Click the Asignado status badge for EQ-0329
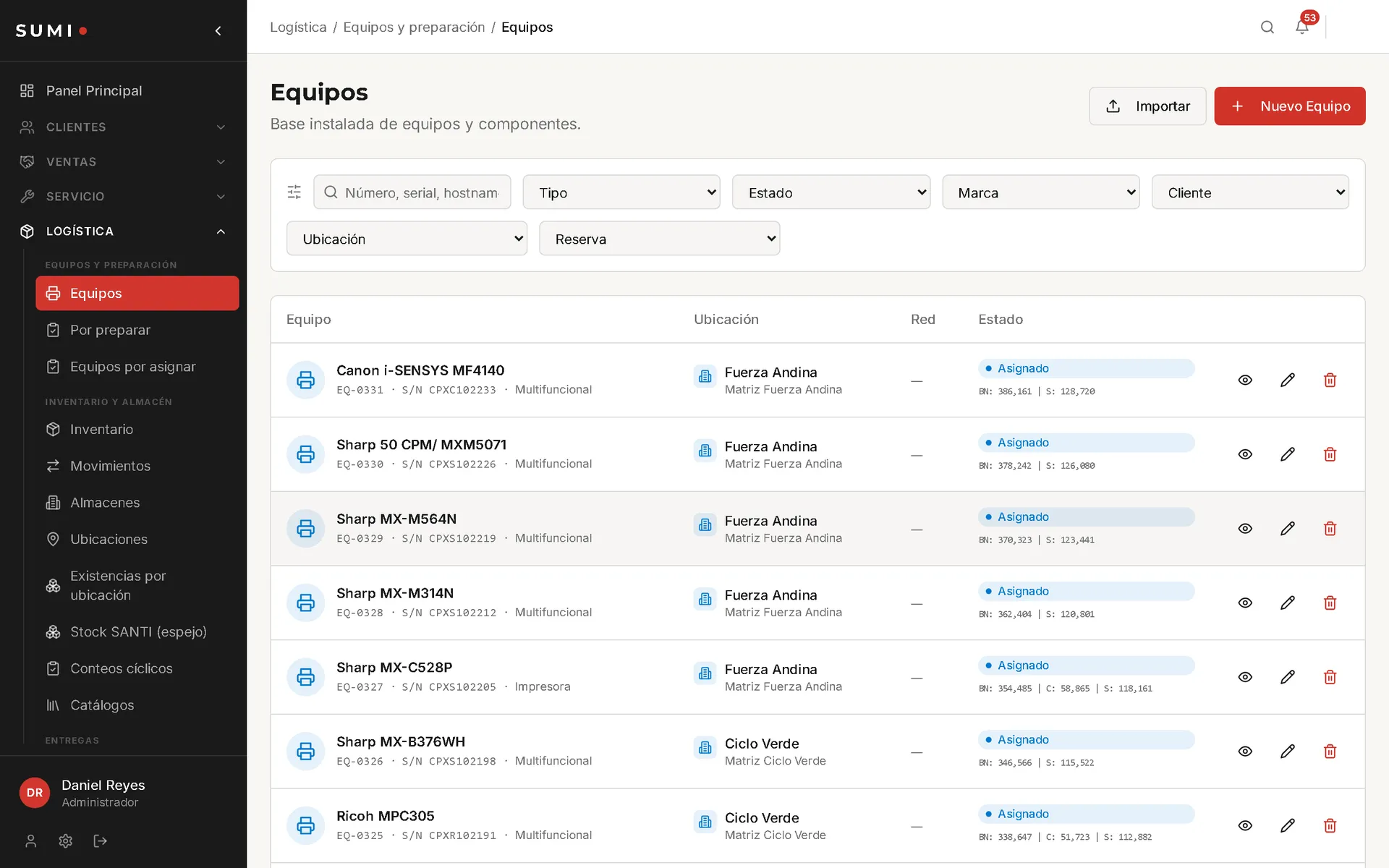 pos(1086,517)
